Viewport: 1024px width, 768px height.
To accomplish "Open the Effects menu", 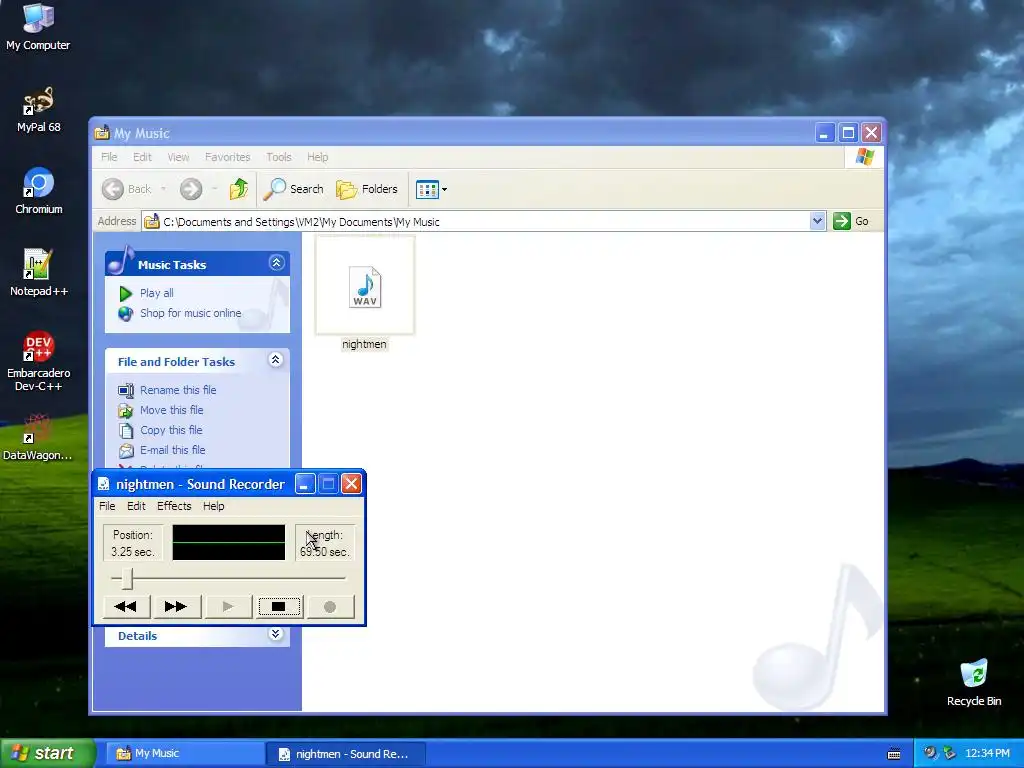I will [x=174, y=506].
